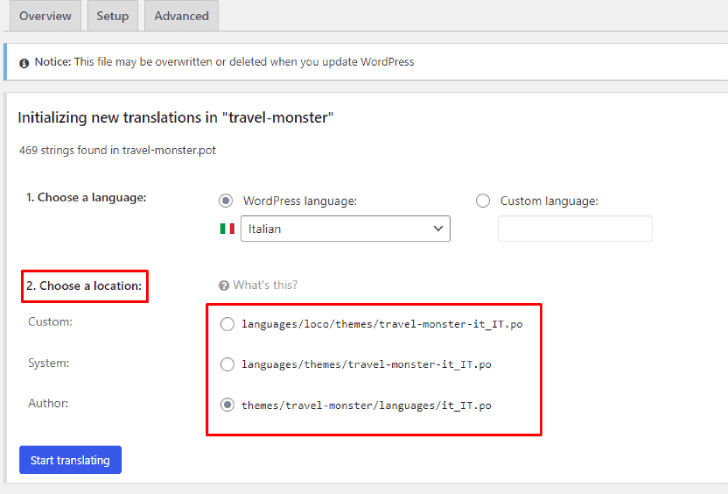Image resolution: width=728 pixels, height=494 pixels.
Task: Click the WordPress language label
Action: (x=300, y=201)
